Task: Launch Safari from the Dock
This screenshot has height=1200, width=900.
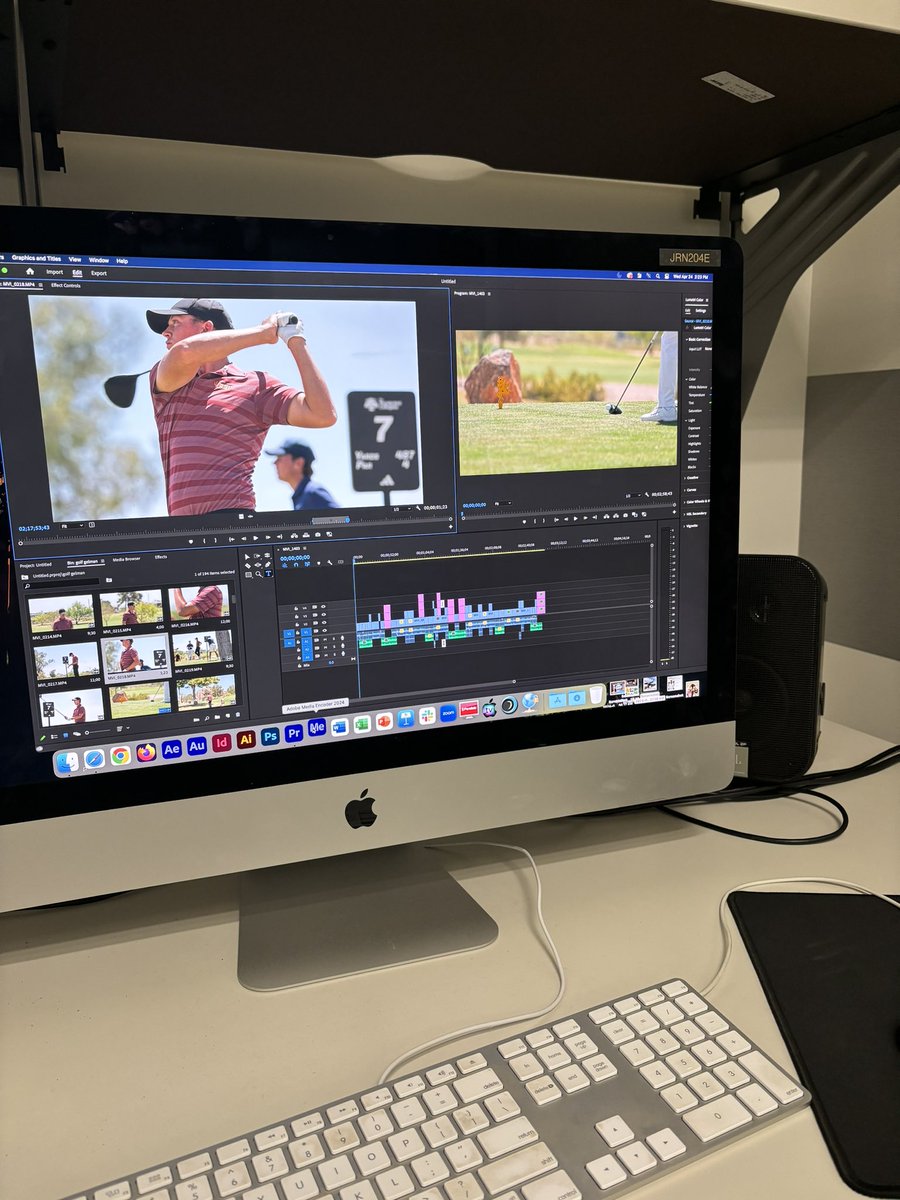Action: pyautogui.click(x=94, y=759)
